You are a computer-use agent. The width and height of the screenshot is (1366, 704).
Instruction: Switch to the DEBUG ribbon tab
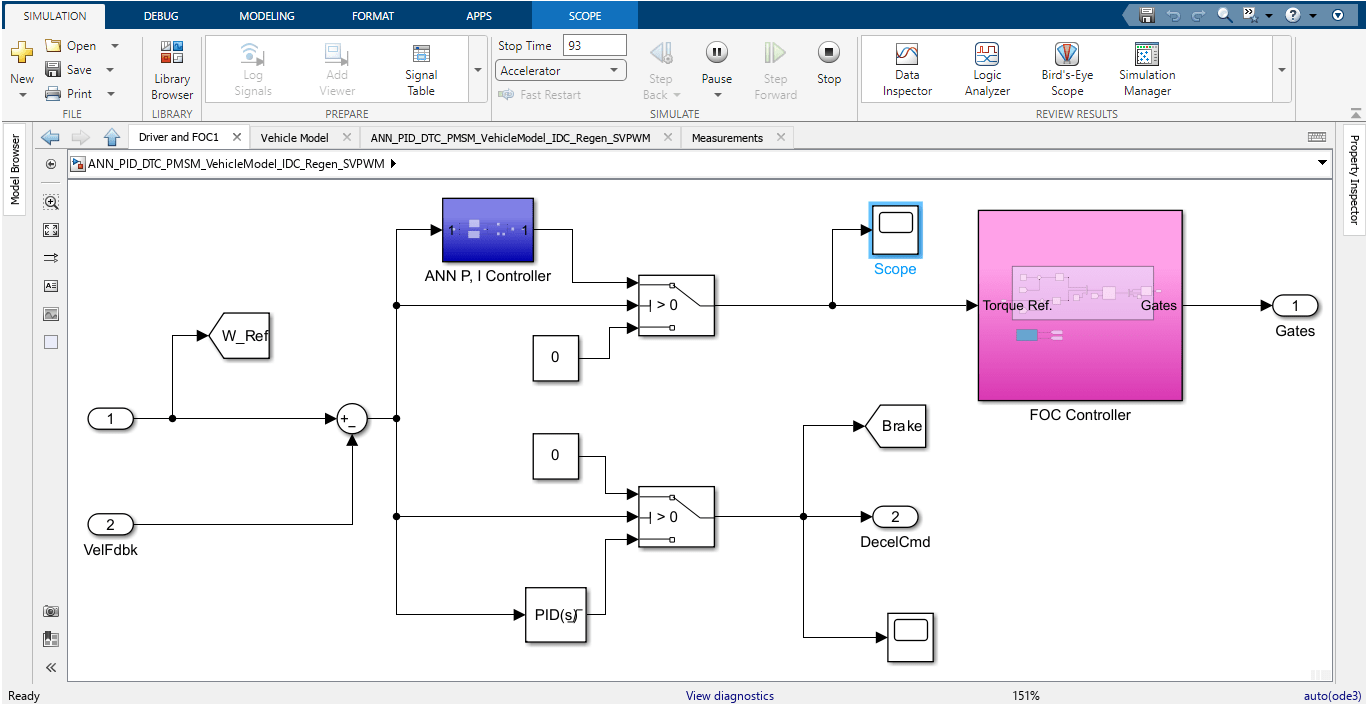point(160,15)
